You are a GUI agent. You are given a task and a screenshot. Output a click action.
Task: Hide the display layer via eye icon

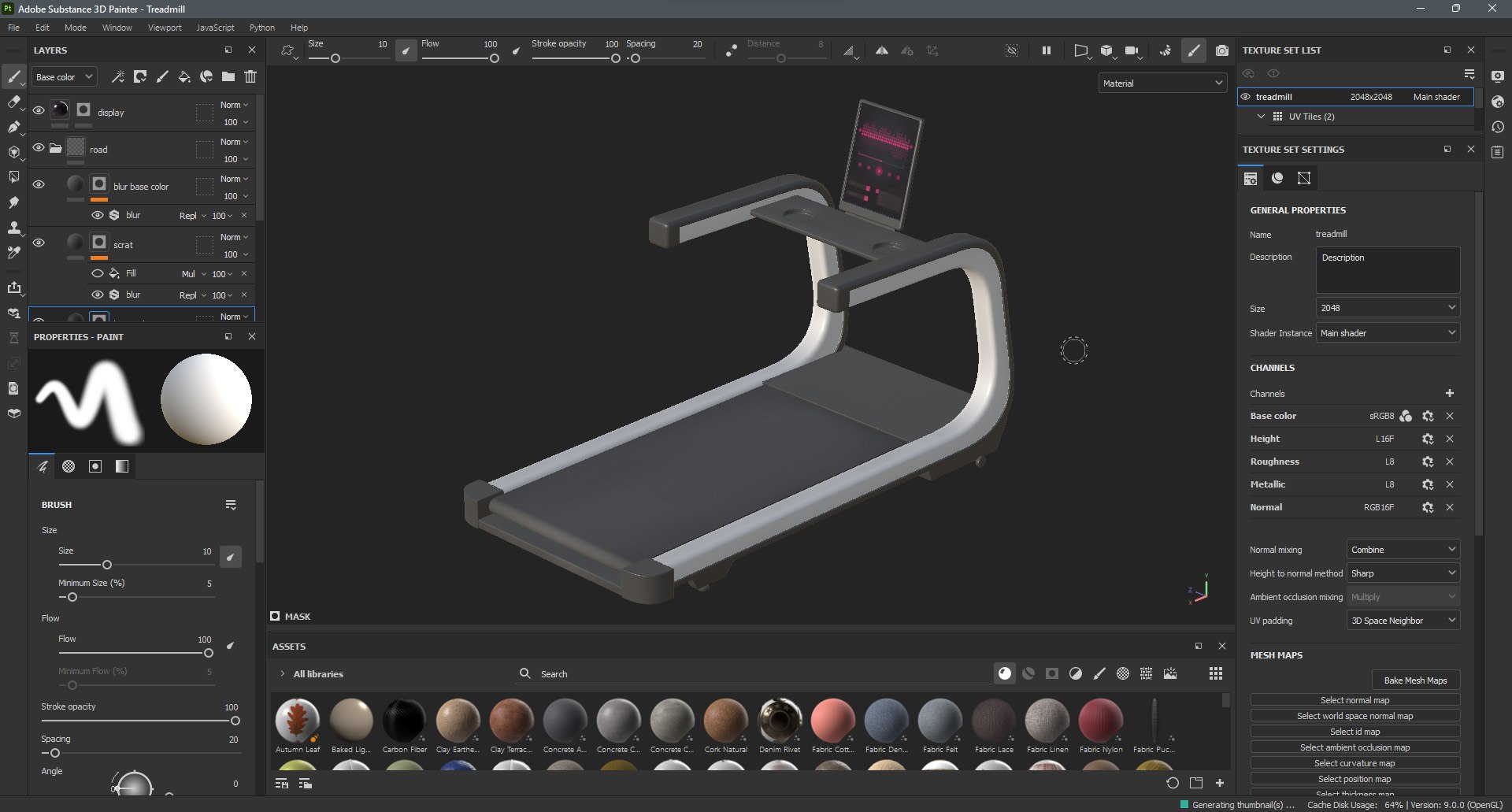point(39,111)
